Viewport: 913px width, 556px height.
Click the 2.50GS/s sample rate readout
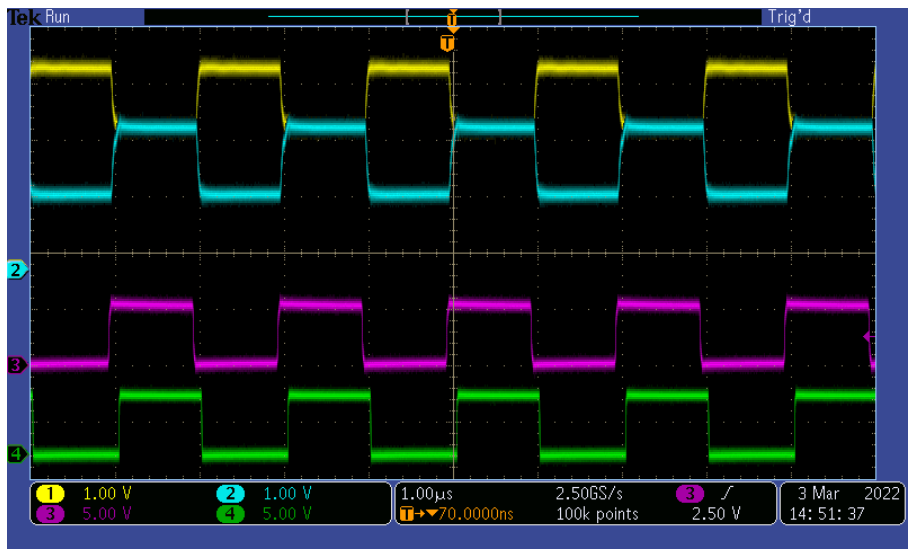pyautogui.click(x=591, y=494)
